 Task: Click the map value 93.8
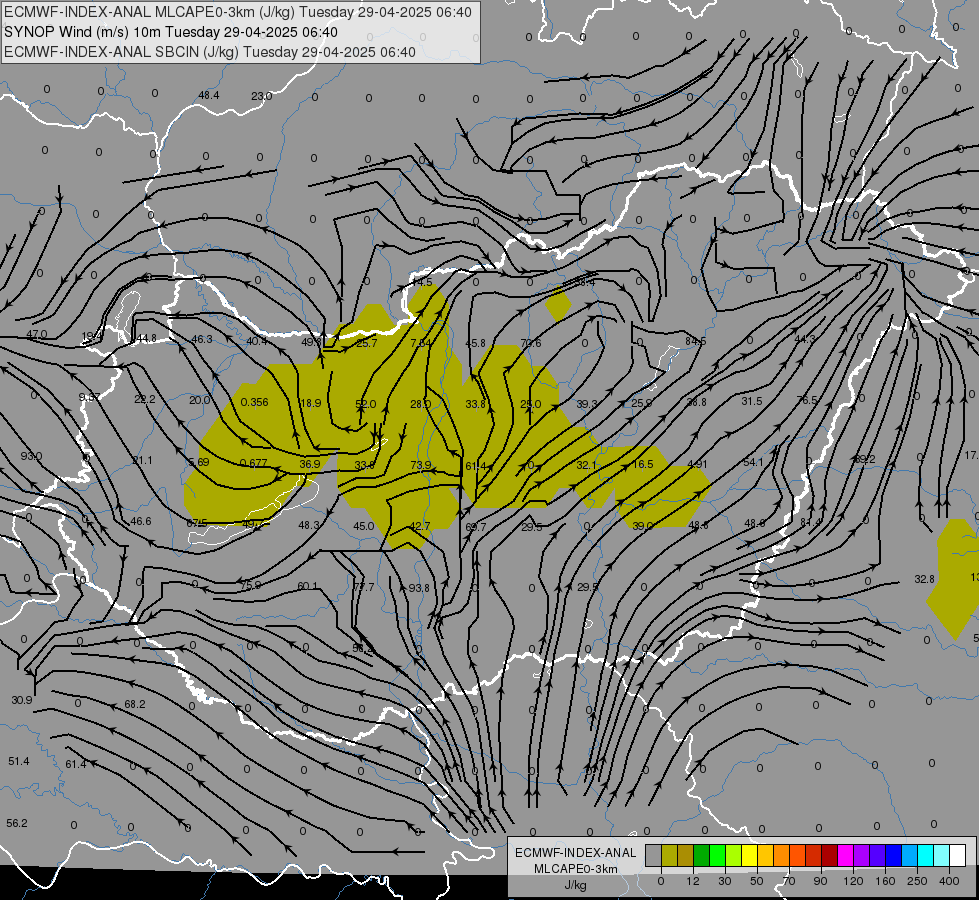pyautogui.click(x=419, y=588)
